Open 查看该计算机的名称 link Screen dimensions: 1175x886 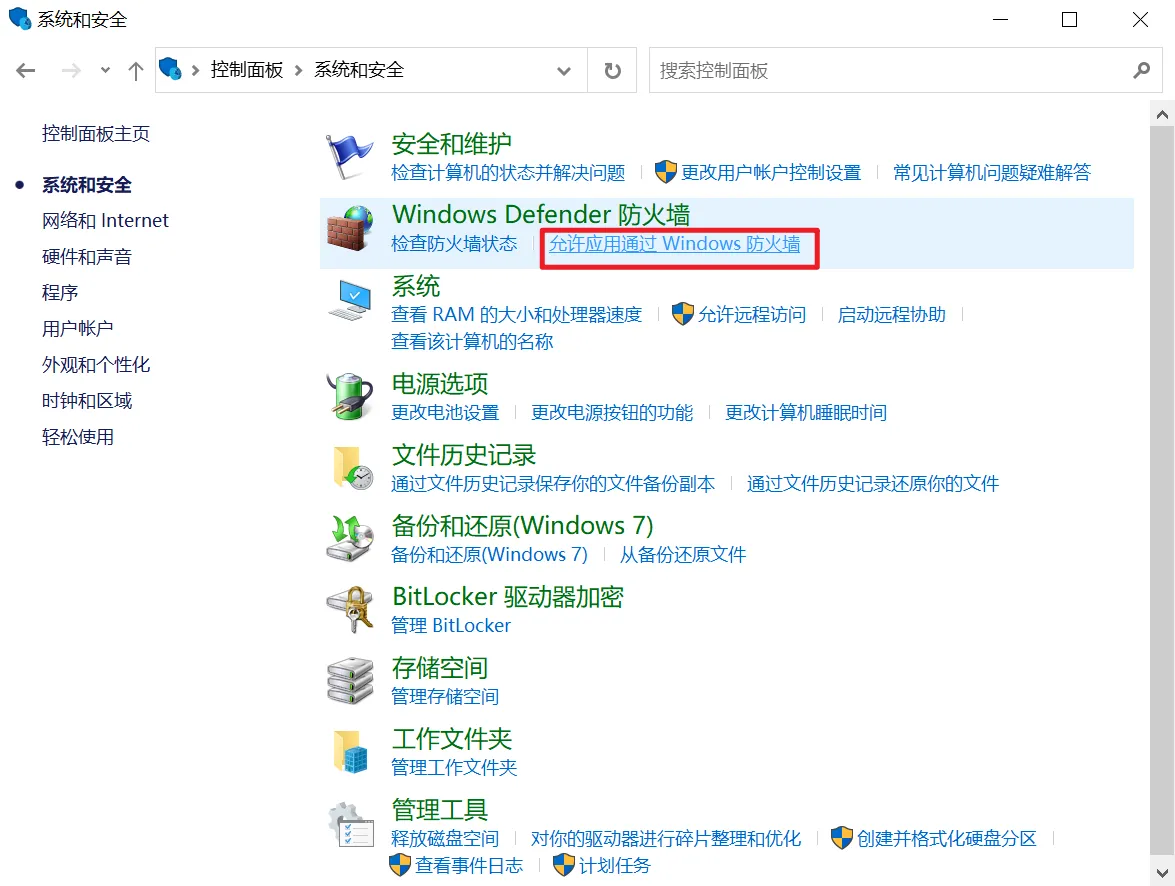pos(472,342)
